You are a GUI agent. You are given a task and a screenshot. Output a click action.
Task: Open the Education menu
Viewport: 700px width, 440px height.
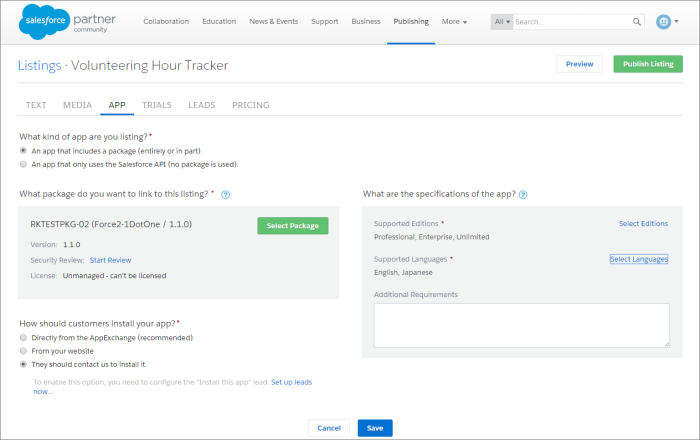pos(219,21)
